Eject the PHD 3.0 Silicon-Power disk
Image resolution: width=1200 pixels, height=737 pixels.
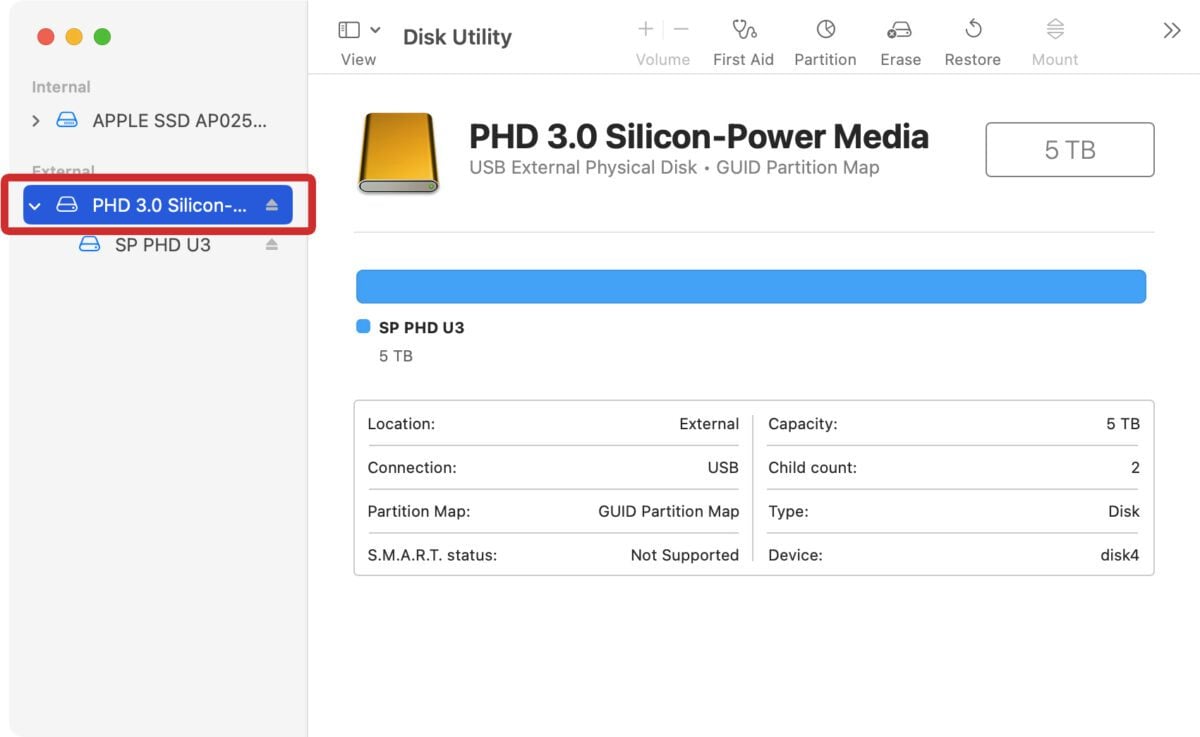[x=271, y=204]
